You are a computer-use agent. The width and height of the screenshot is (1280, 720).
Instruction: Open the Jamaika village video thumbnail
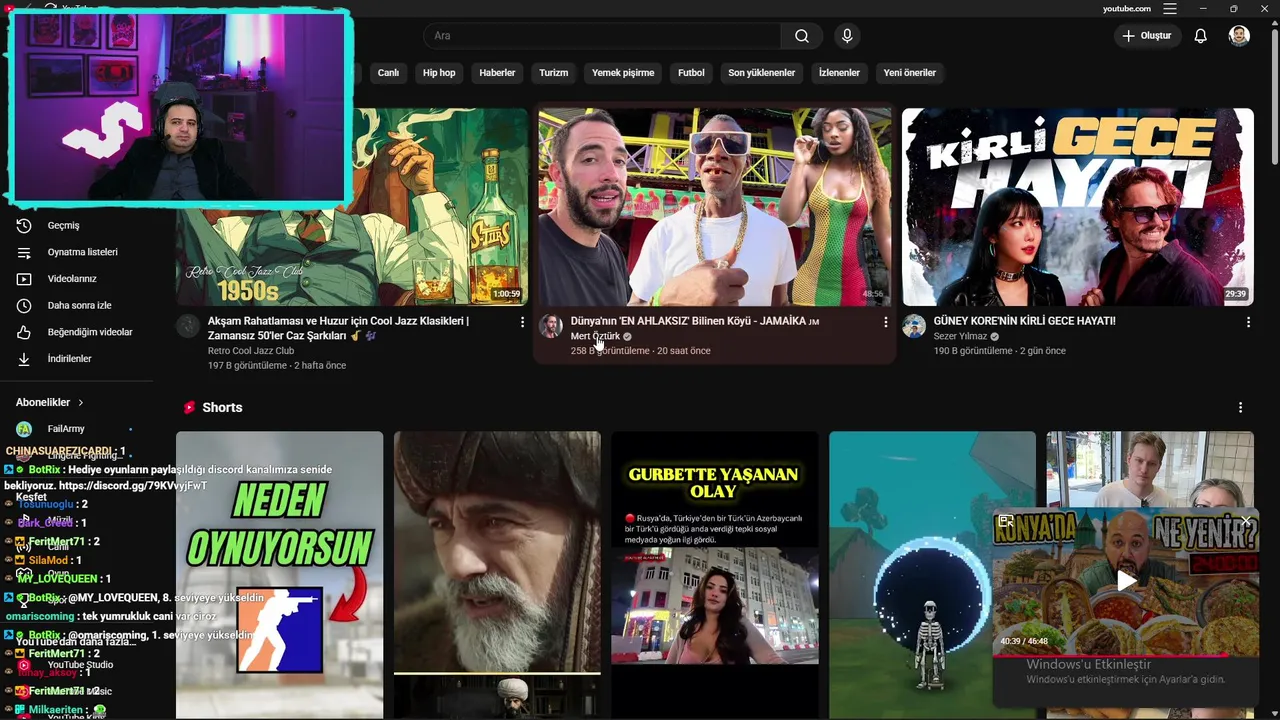tap(714, 207)
